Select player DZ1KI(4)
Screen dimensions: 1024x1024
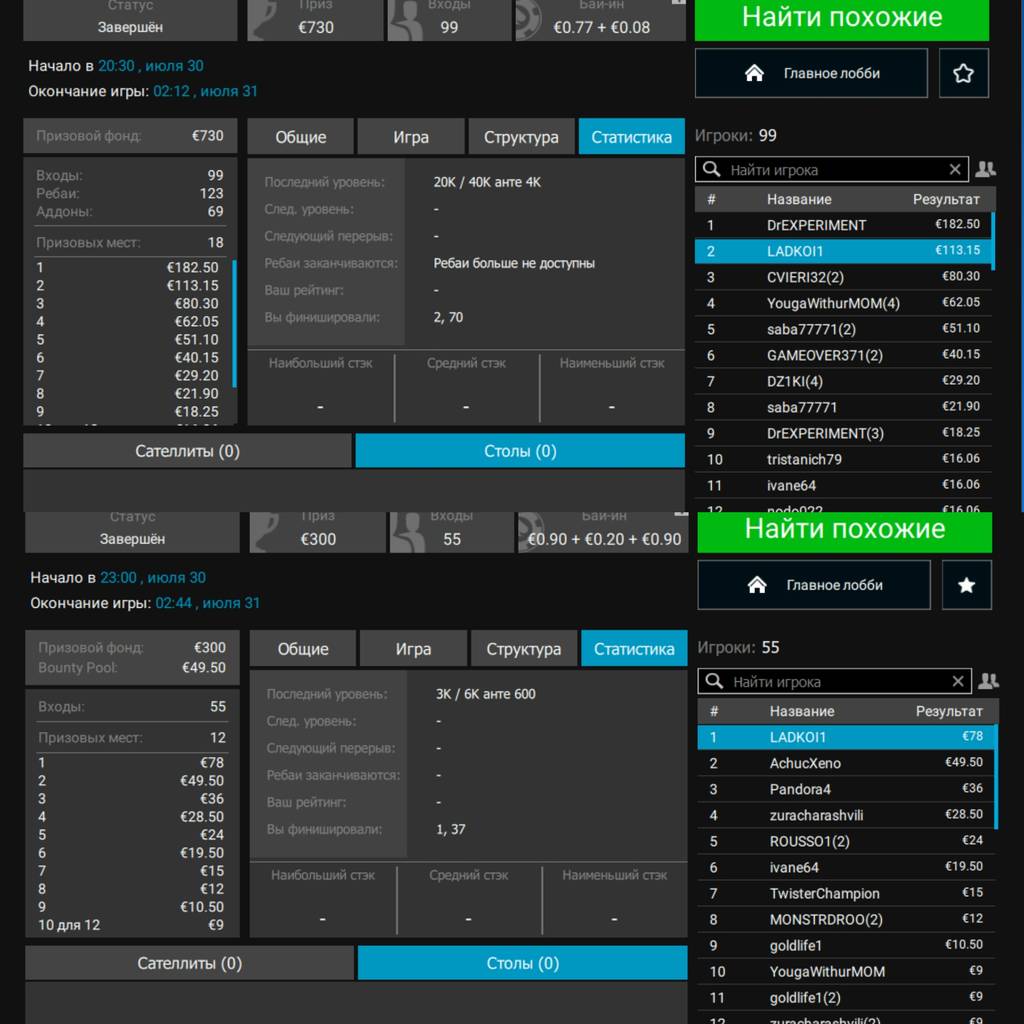click(842, 381)
